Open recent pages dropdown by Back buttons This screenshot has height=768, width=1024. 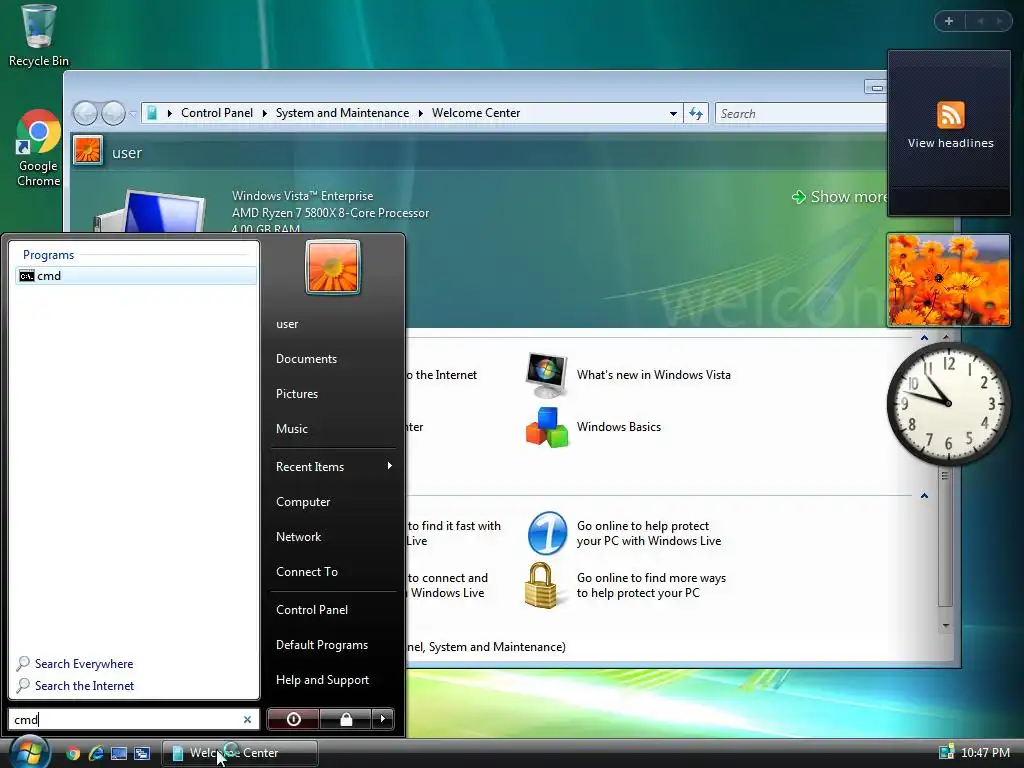pos(133,114)
